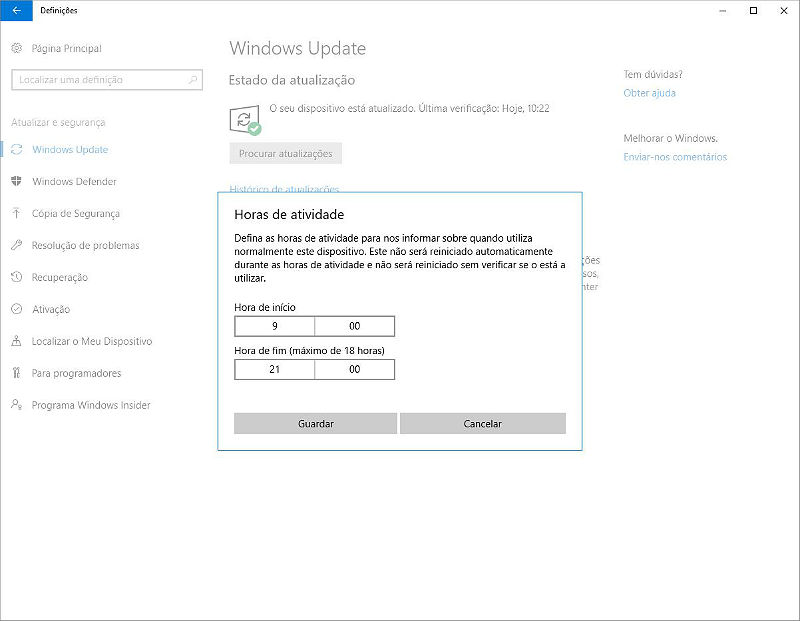Minimize the Definições window
This screenshot has height=621, width=800.
[722, 10]
